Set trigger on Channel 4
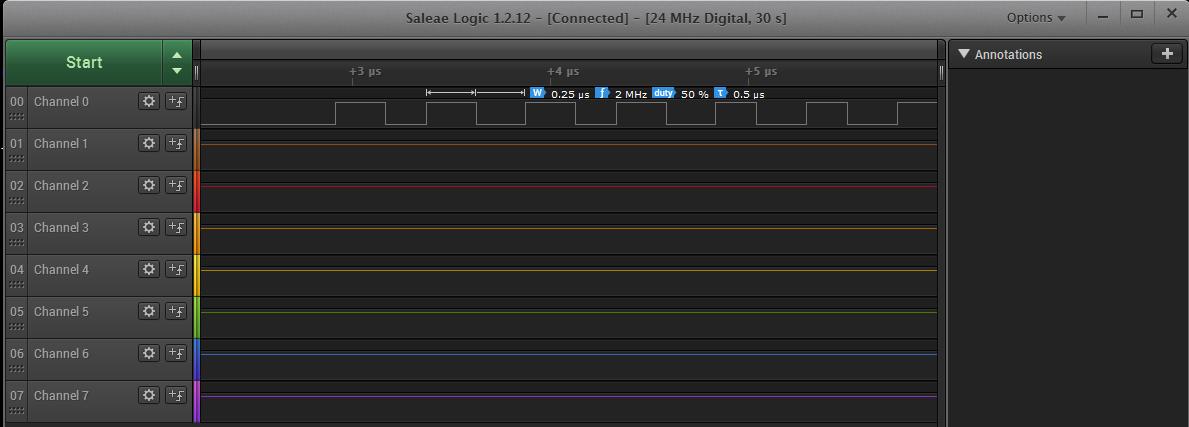The image size is (1189, 427). (x=176, y=268)
